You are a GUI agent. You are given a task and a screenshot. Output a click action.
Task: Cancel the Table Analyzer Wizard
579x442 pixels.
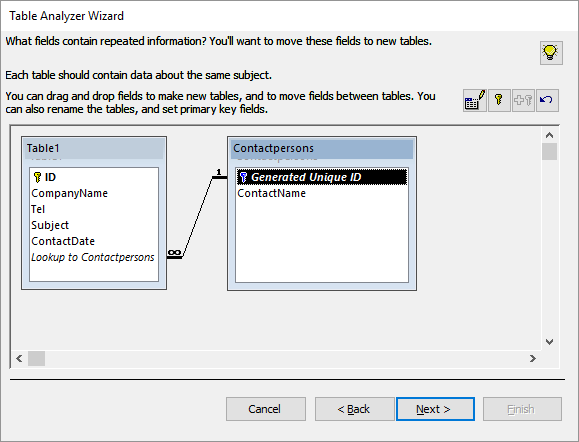click(266, 409)
